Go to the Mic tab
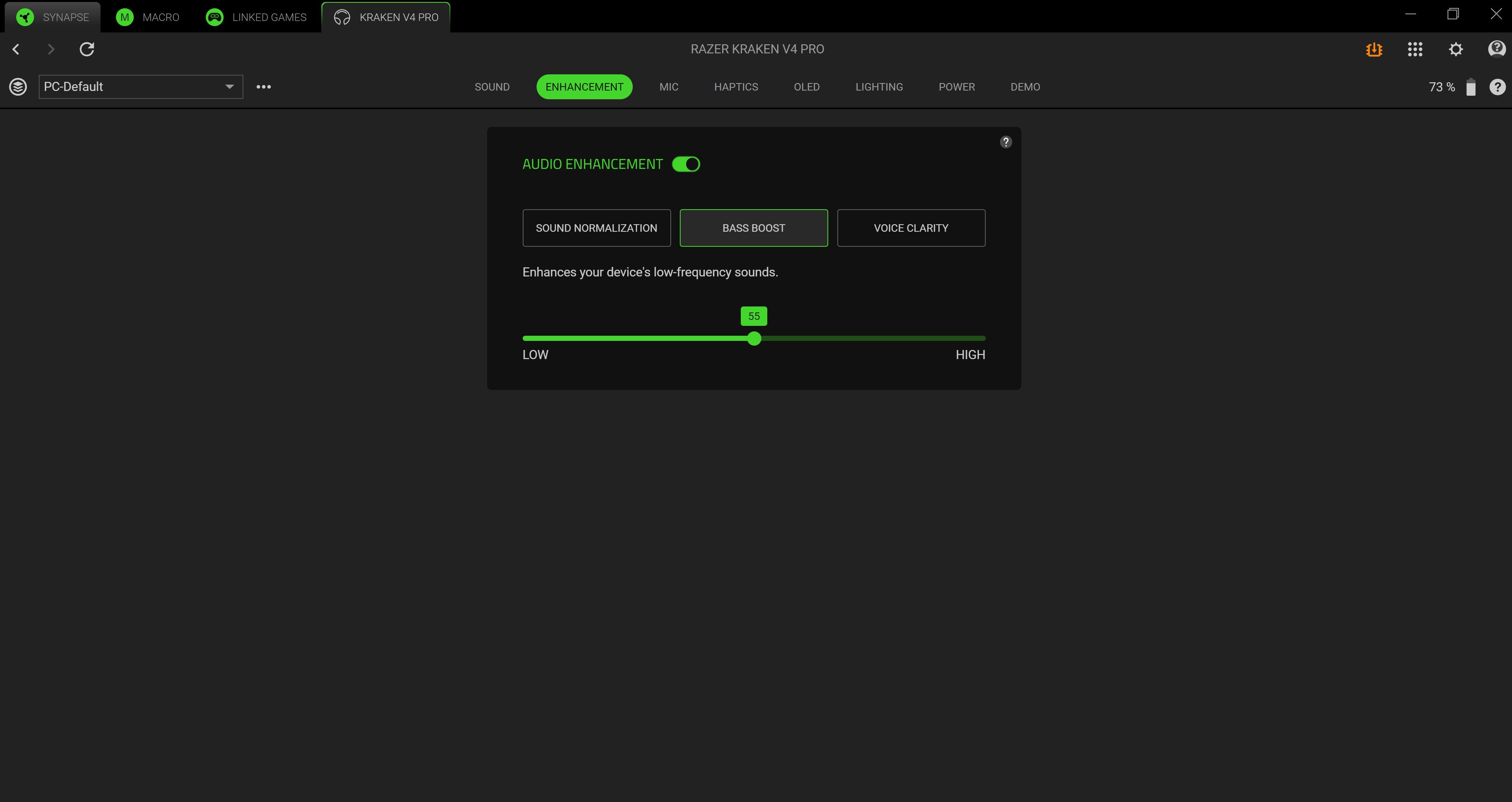This screenshot has height=802, width=1512. pyautogui.click(x=668, y=87)
